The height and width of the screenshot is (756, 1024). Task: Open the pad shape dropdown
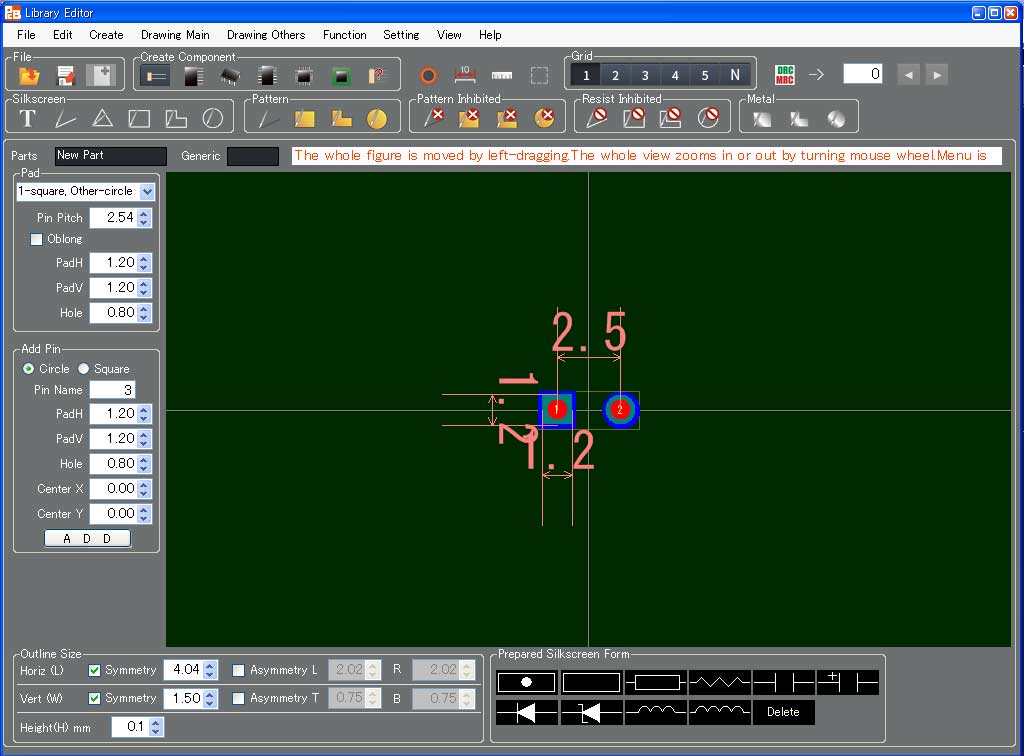(147, 192)
